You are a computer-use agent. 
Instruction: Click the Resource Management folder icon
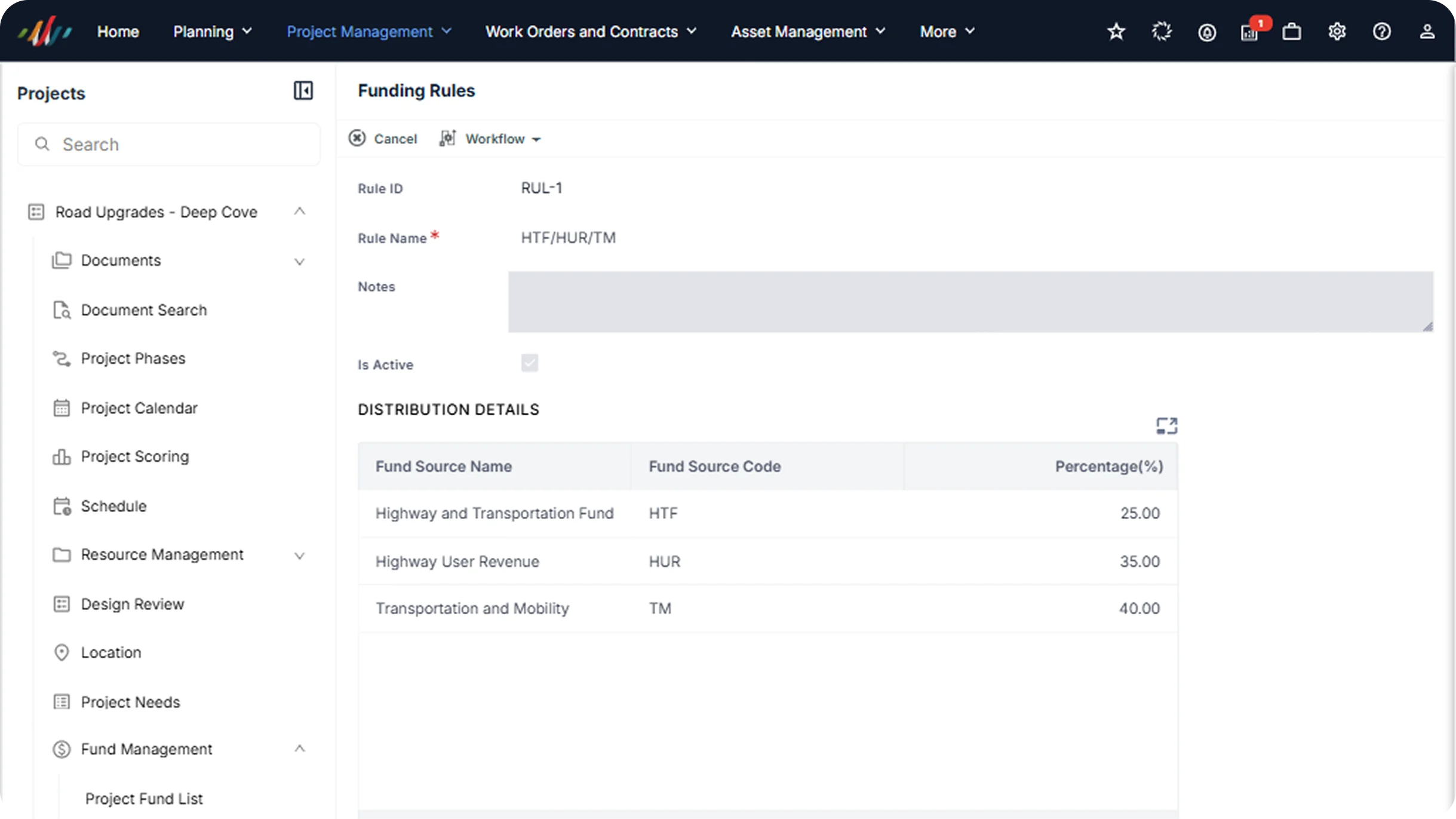[x=62, y=554]
